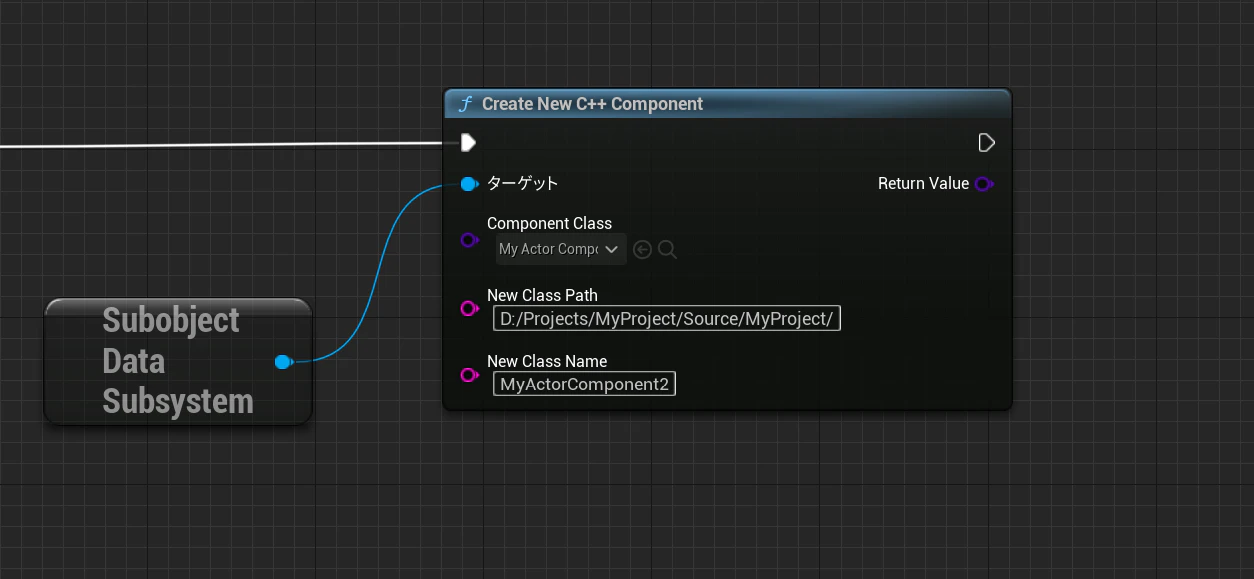
Task: Click the Subobject Data Subsystem output pin
Action: point(283,361)
